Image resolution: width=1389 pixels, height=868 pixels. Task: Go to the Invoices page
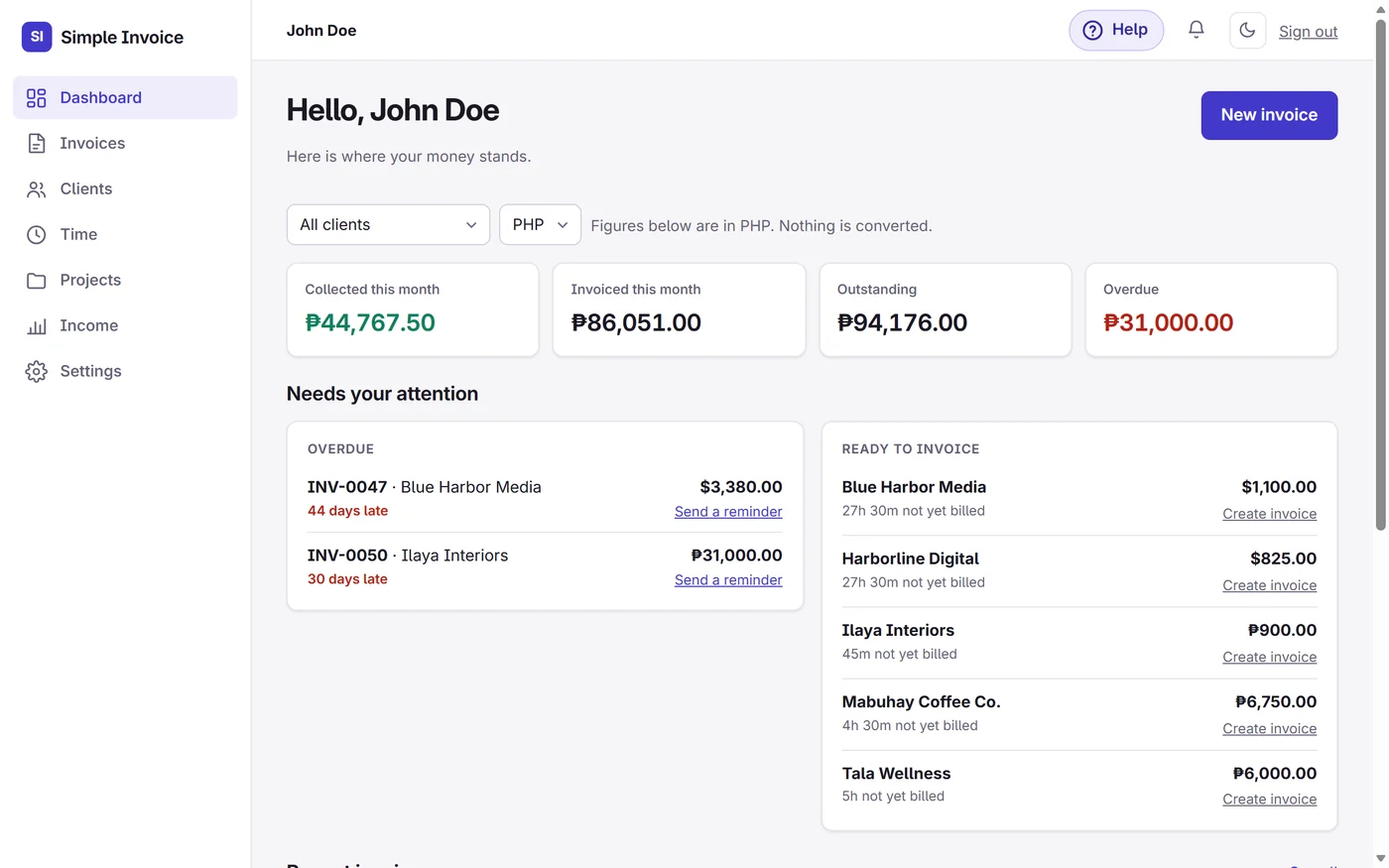tap(125, 143)
